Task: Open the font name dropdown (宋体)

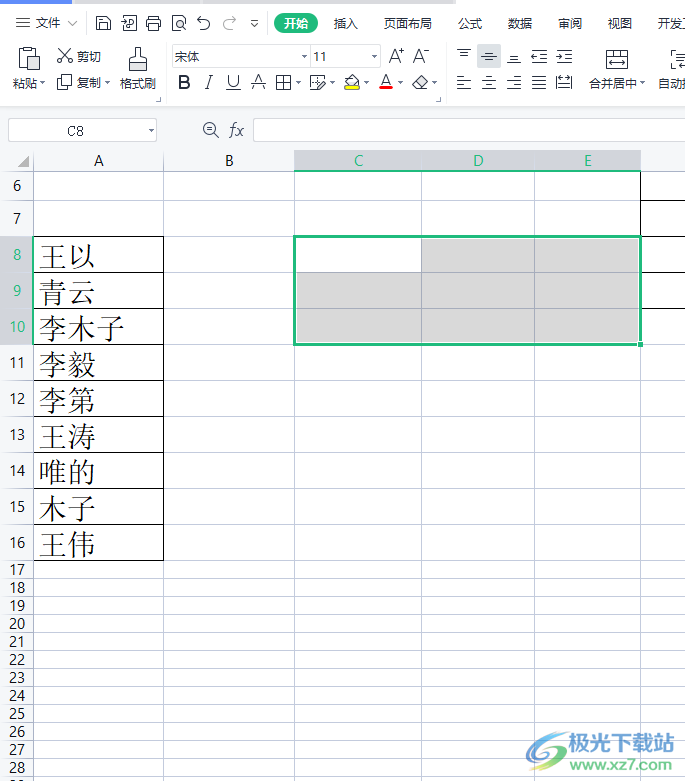Action: click(x=304, y=56)
